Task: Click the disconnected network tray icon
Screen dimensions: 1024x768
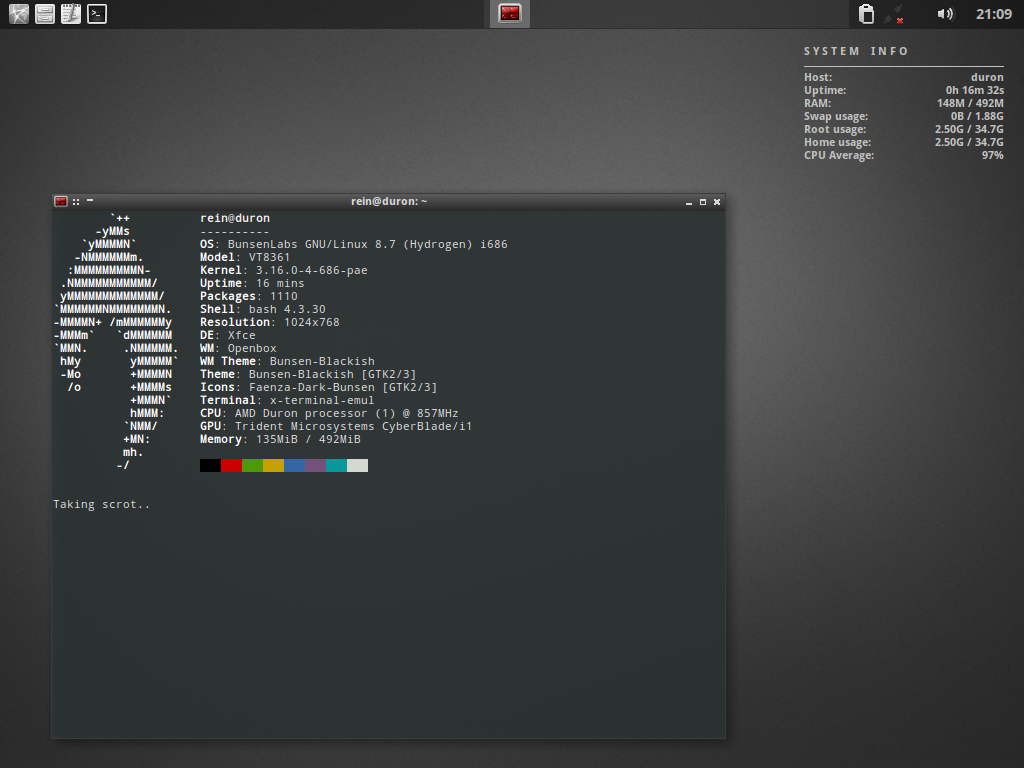Action: coord(894,14)
